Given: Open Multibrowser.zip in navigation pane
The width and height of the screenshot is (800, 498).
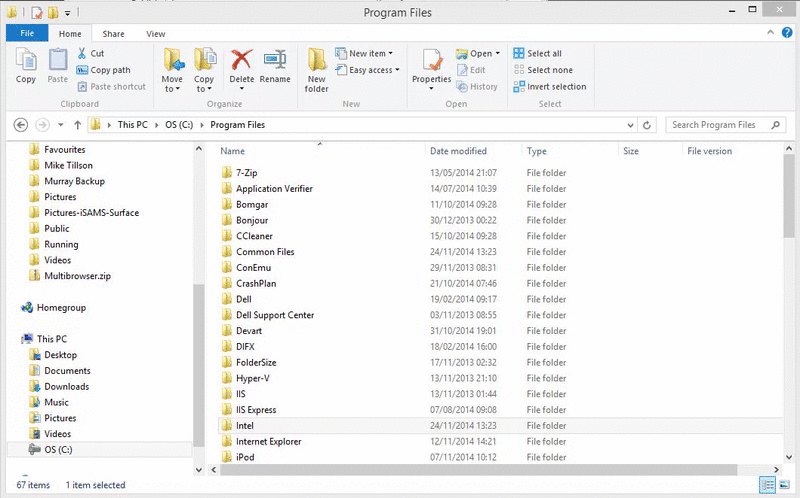Looking at the screenshot, I should pyautogui.click(x=70, y=276).
